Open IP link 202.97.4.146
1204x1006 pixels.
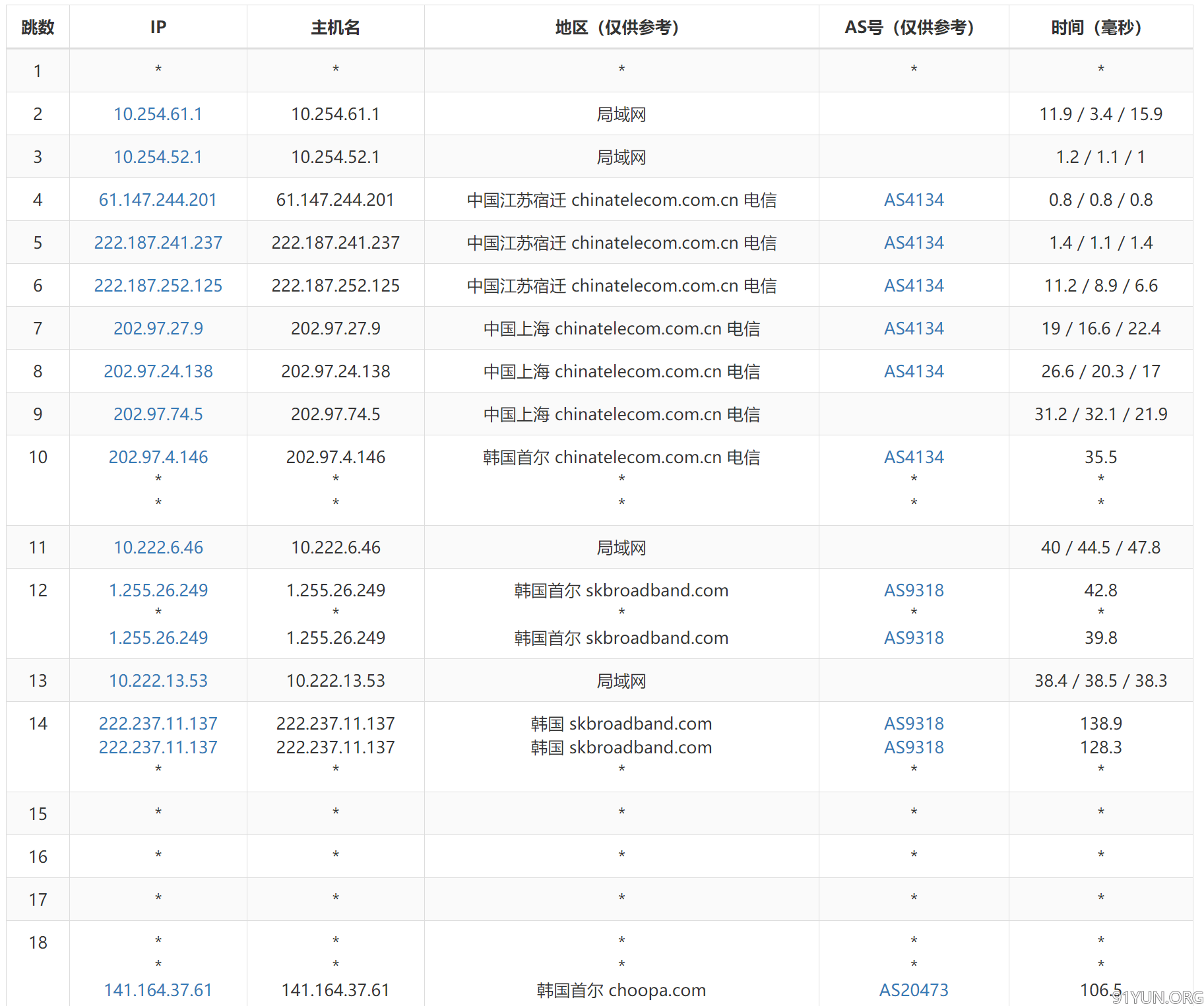(158, 457)
